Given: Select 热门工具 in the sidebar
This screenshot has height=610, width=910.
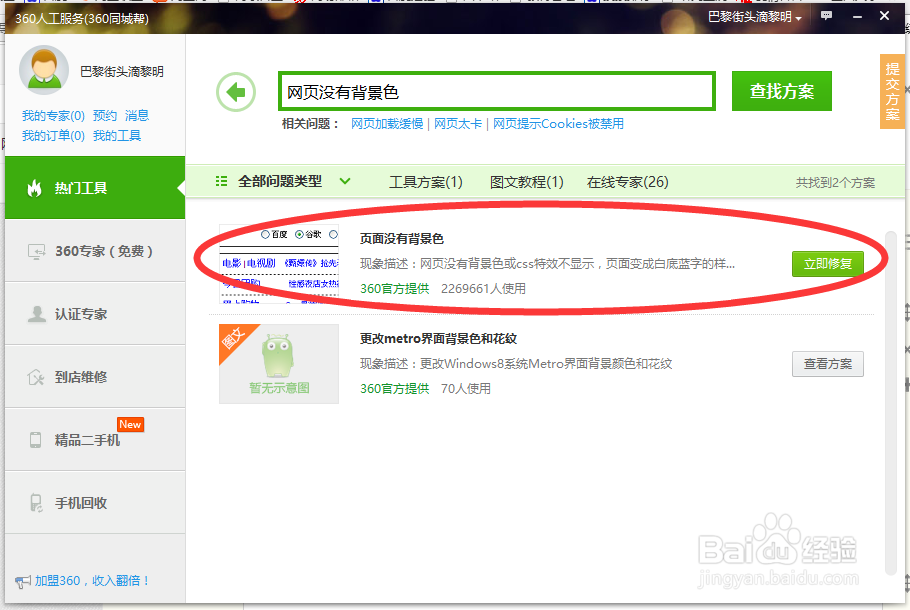Looking at the screenshot, I should (95, 188).
